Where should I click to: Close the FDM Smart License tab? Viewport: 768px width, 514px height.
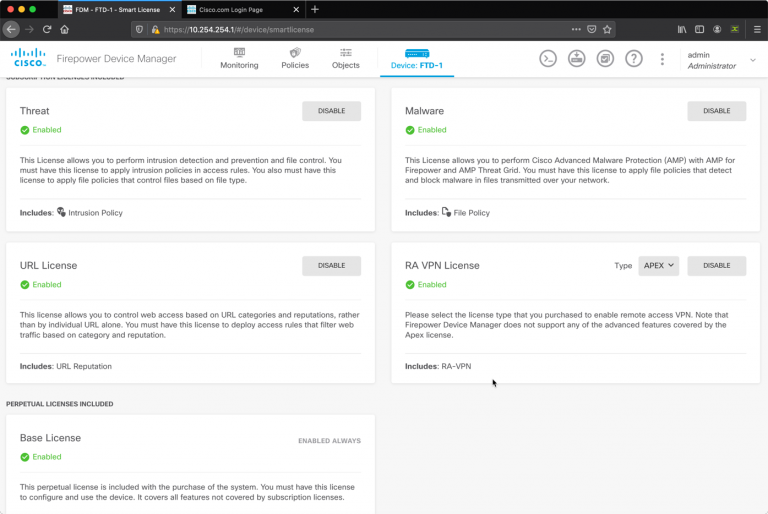pos(172,9)
